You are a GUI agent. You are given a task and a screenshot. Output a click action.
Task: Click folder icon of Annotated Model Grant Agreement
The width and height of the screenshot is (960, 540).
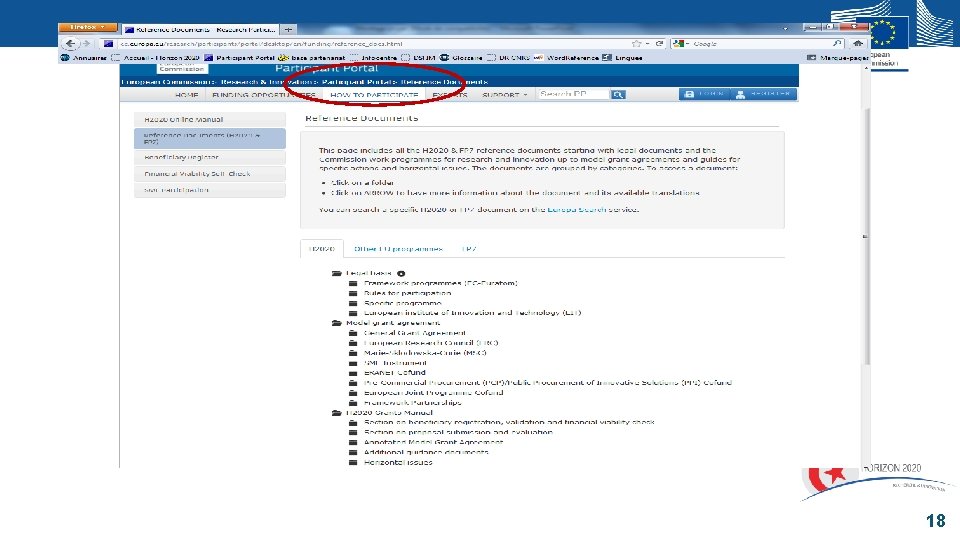(x=353, y=442)
